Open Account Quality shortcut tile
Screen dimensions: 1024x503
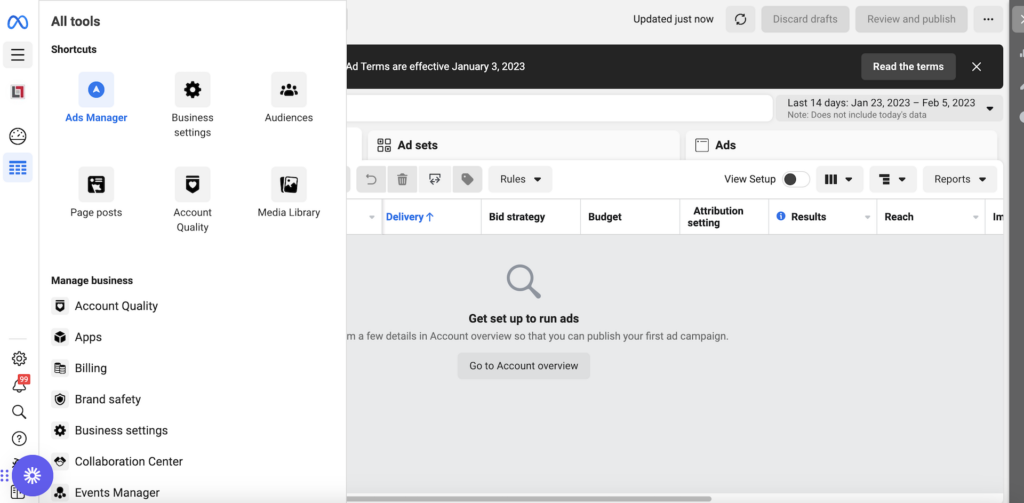[192, 200]
